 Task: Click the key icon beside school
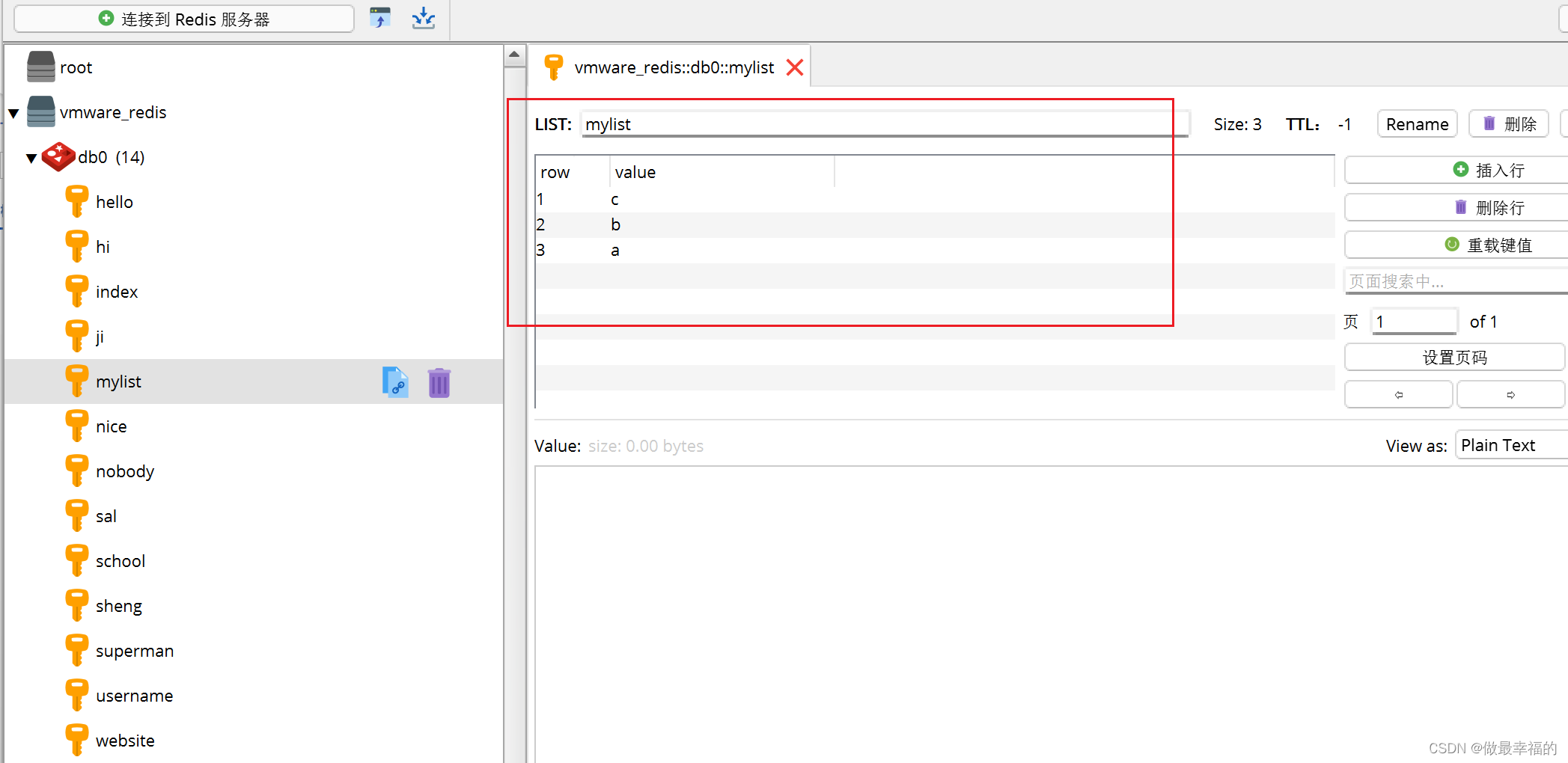point(76,560)
